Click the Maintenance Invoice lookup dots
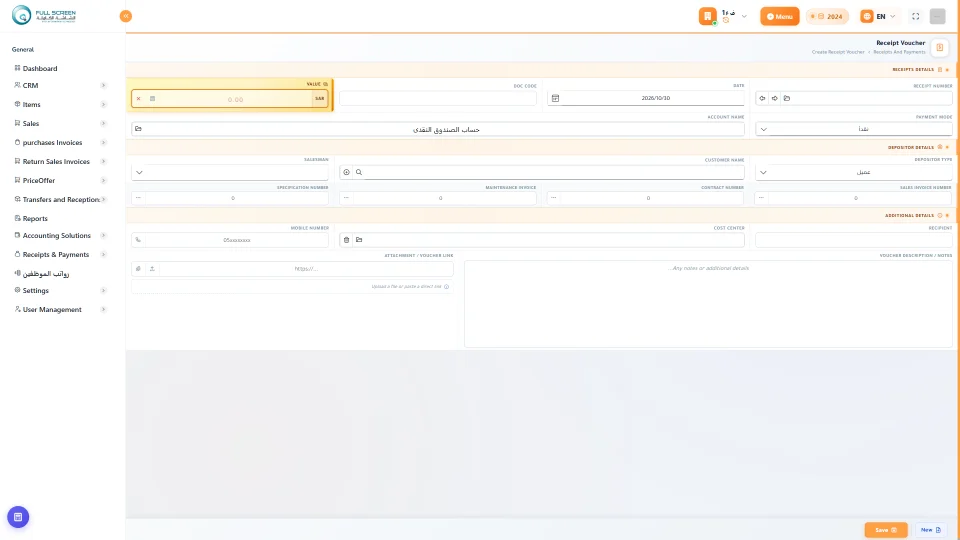 [x=347, y=198]
